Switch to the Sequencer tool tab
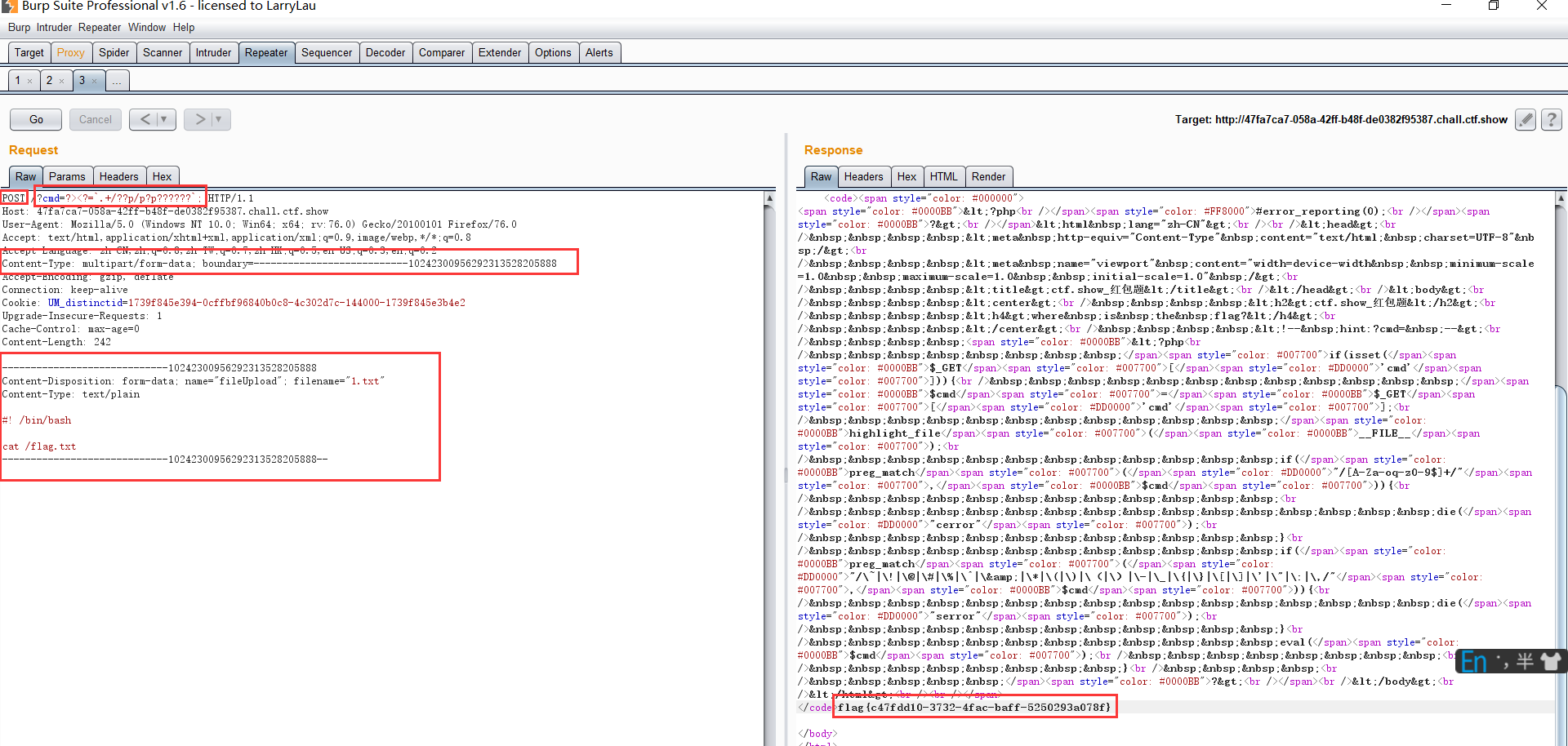 pyautogui.click(x=327, y=52)
